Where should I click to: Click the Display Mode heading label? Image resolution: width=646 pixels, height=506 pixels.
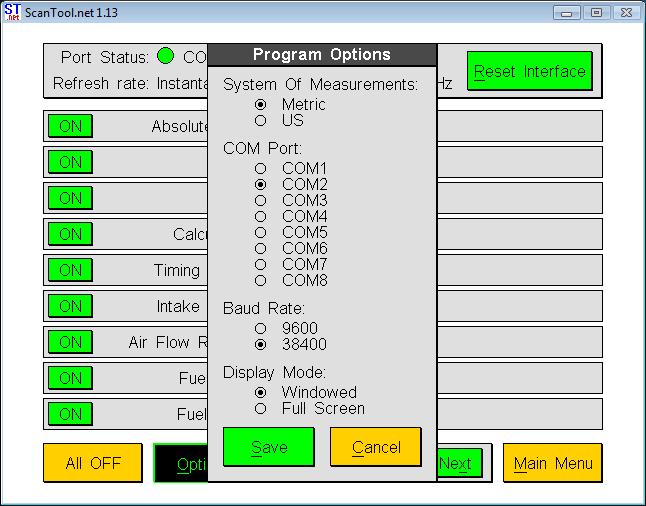click(274, 372)
